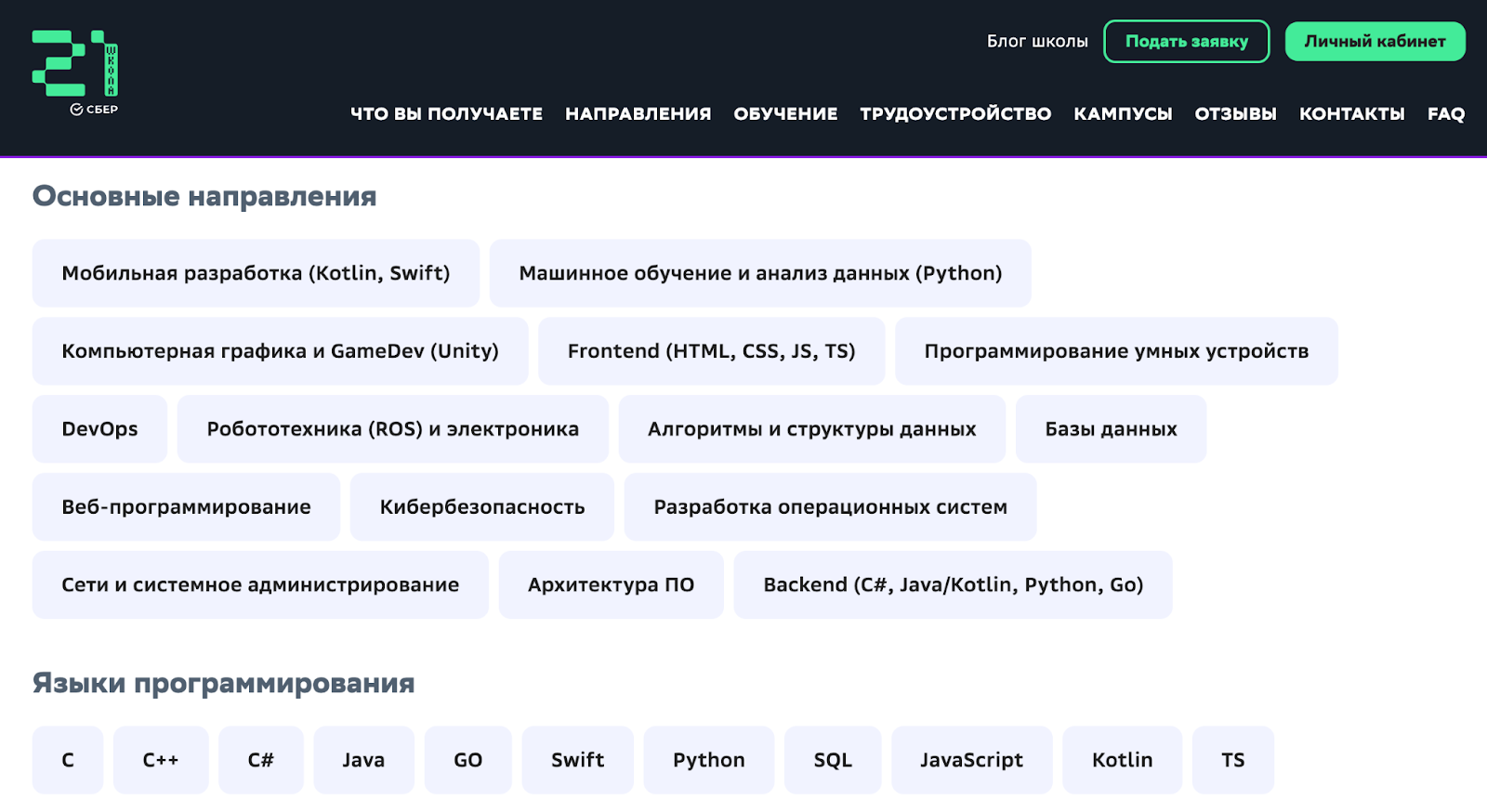Viewport: 1487px width, 812px height.
Task: Jump to the Отзывы section
Action: (1235, 114)
